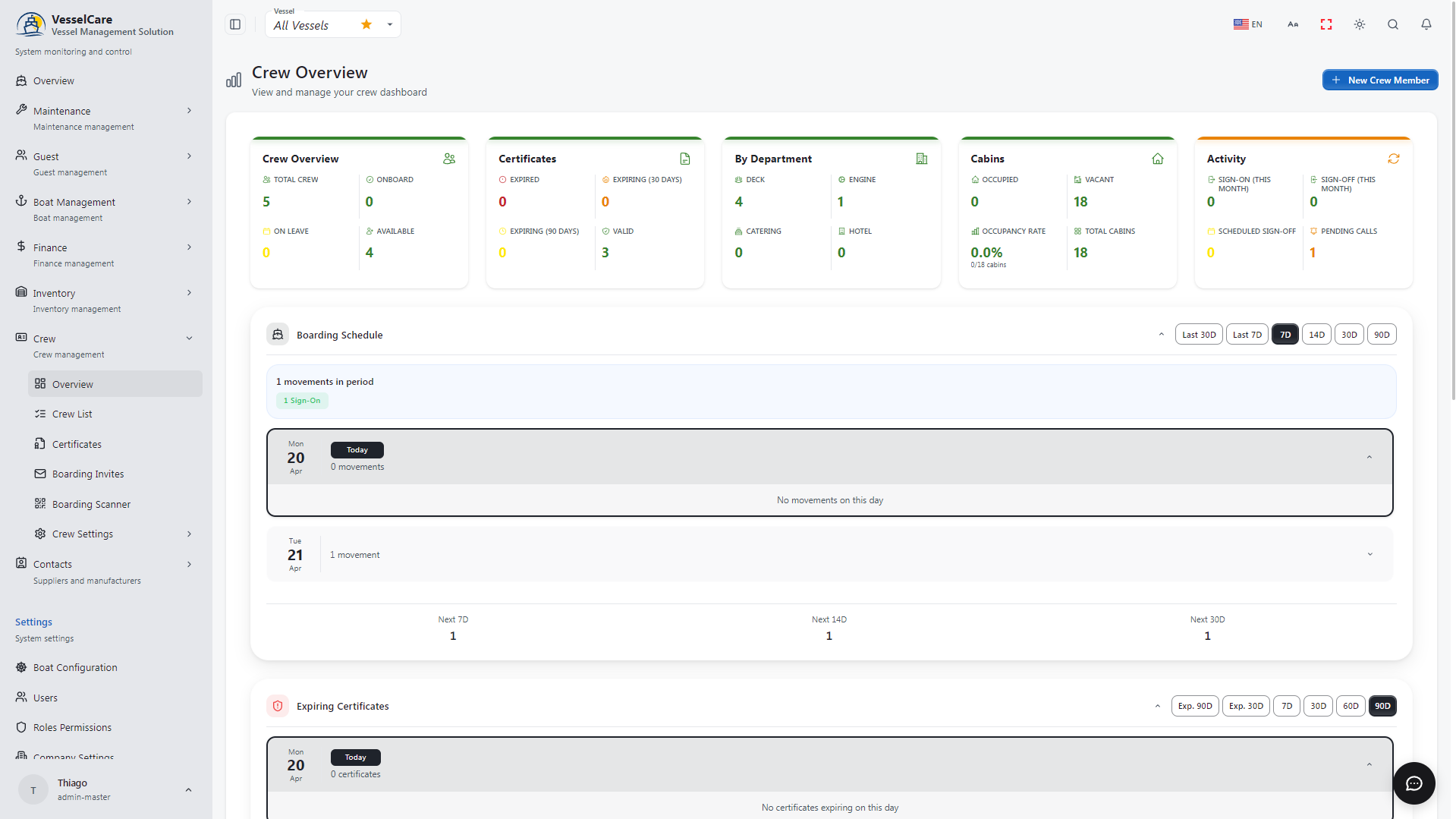Select 30D boarding schedule filter
1456x819 pixels.
(x=1349, y=335)
